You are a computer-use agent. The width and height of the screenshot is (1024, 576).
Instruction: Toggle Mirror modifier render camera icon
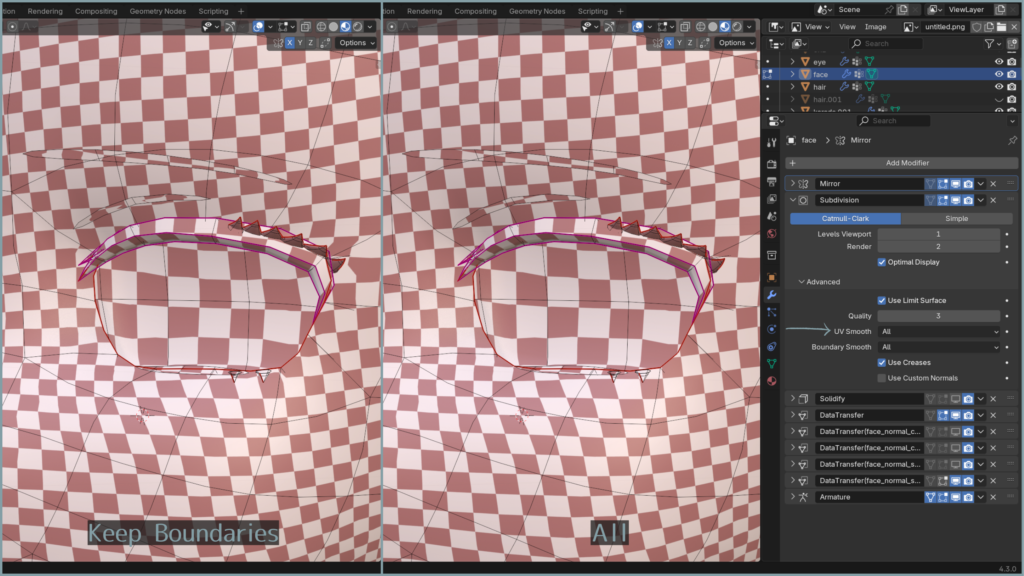pyautogui.click(x=968, y=184)
